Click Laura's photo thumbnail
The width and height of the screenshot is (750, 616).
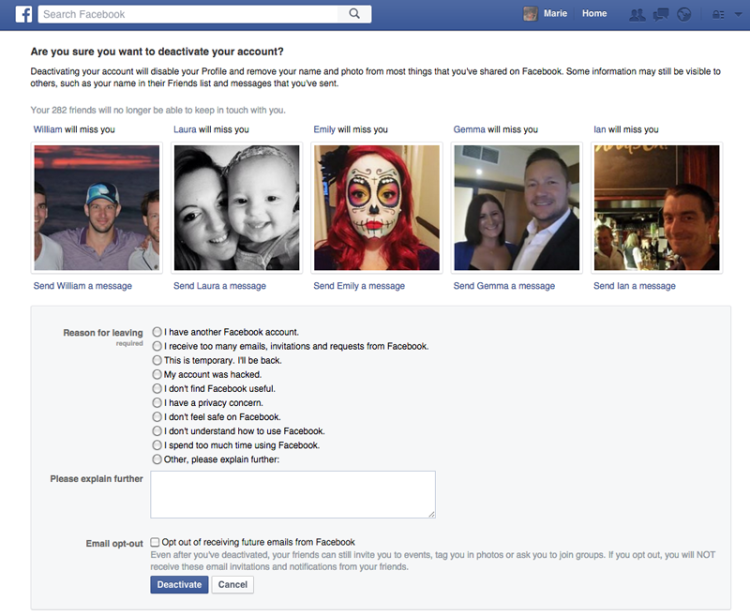coord(236,208)
